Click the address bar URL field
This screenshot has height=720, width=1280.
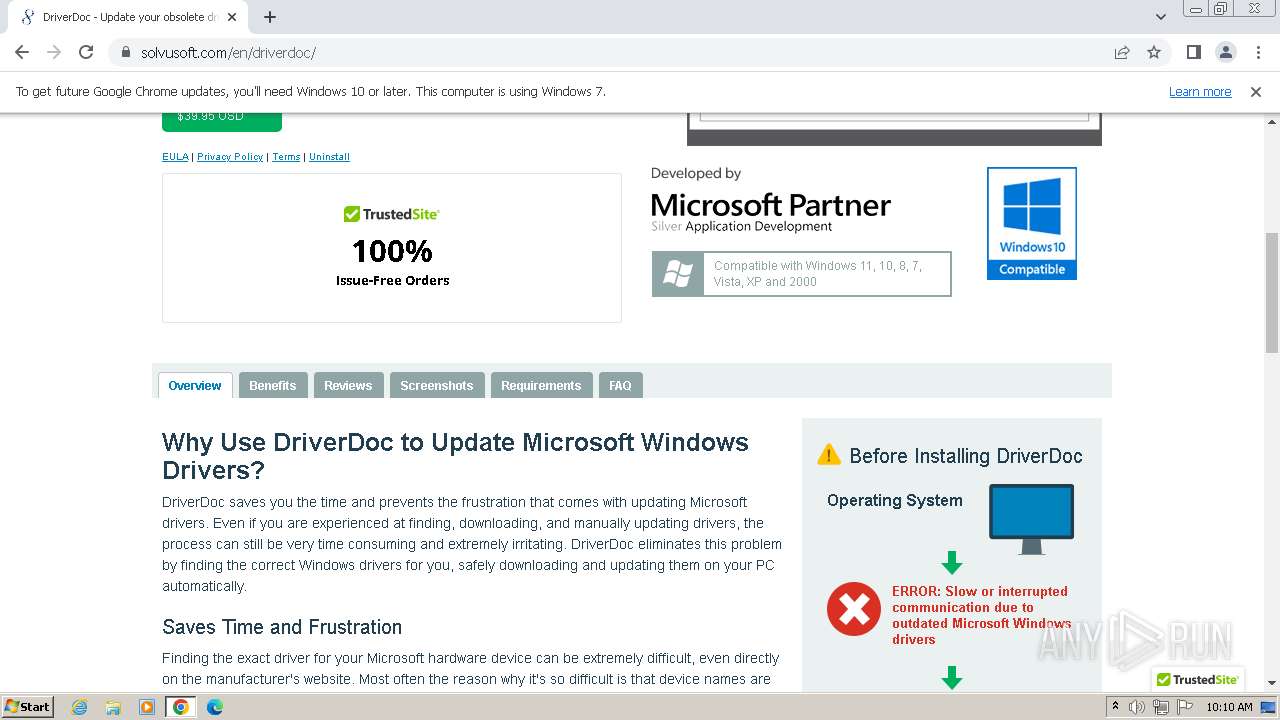pyautogui.click(x=620, y=52)
